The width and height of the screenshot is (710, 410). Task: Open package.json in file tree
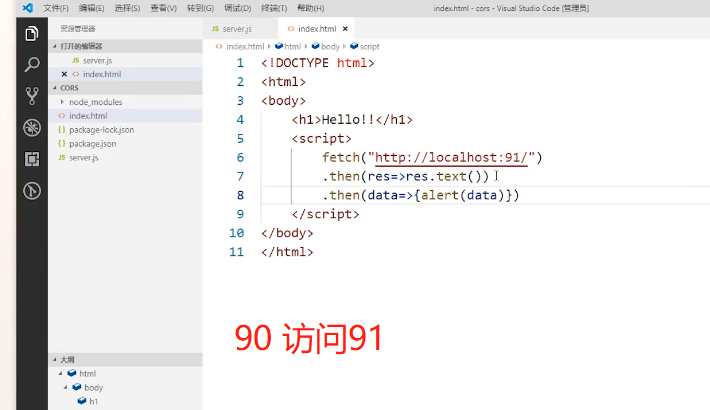tap(125, 144)
